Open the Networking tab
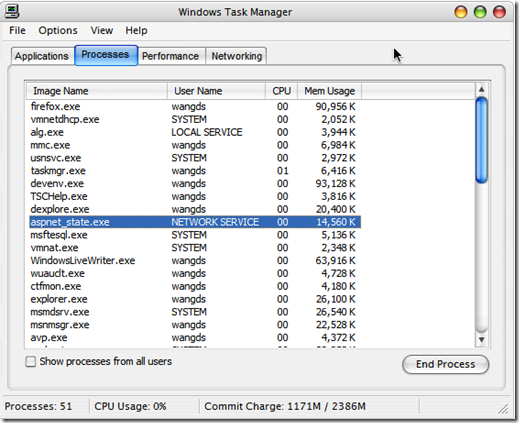 click(x=237, y=56)
